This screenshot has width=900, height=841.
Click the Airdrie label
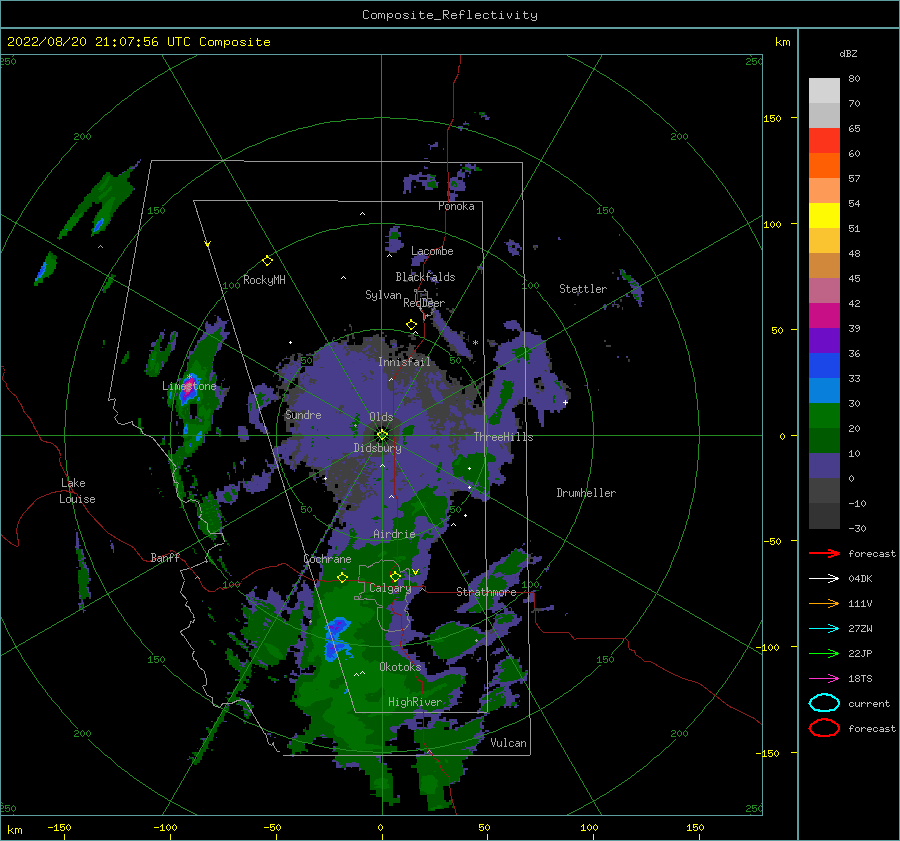click(x=394, y=534)
